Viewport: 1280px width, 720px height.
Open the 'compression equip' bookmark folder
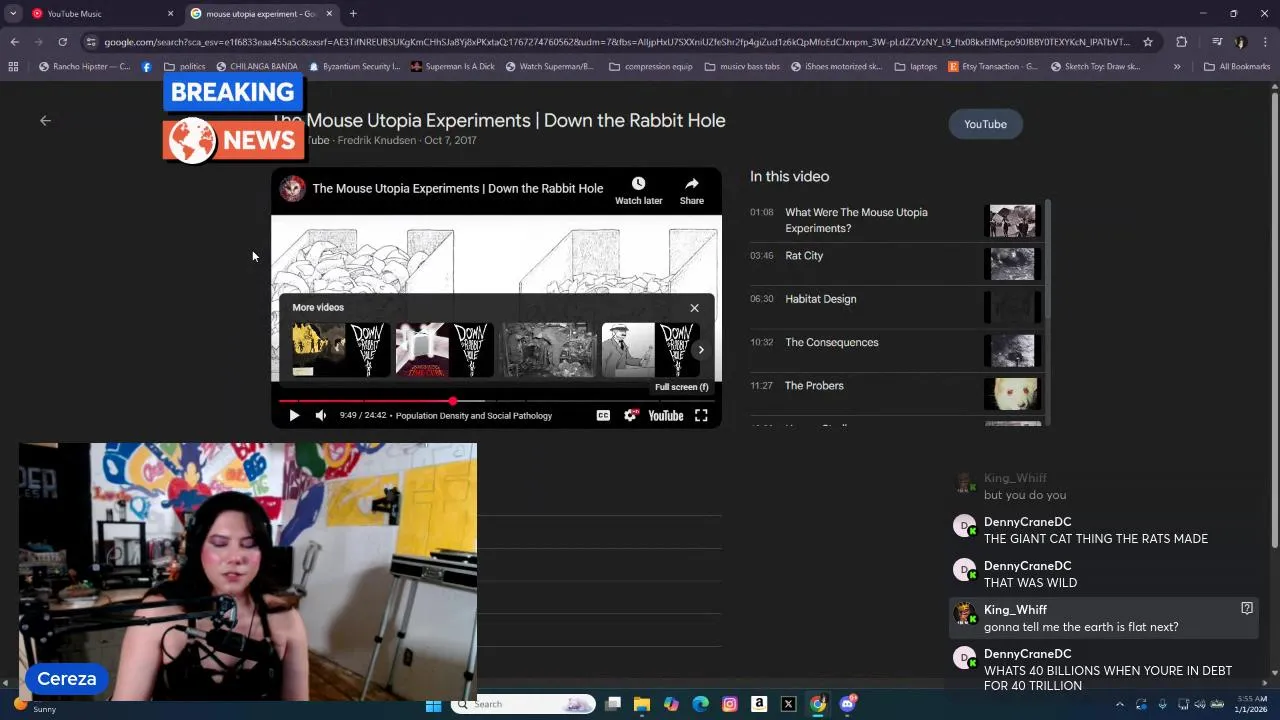pos(651,67)
